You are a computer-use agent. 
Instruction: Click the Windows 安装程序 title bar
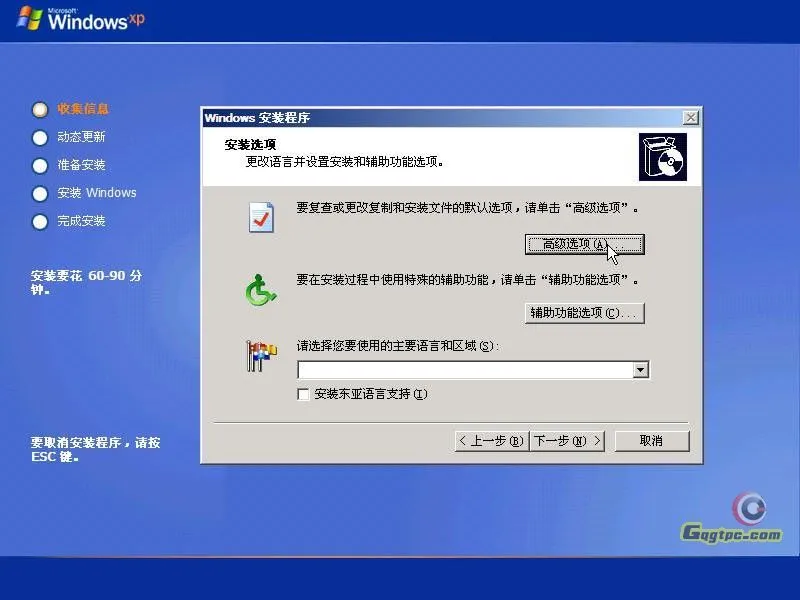pos(400,117)
